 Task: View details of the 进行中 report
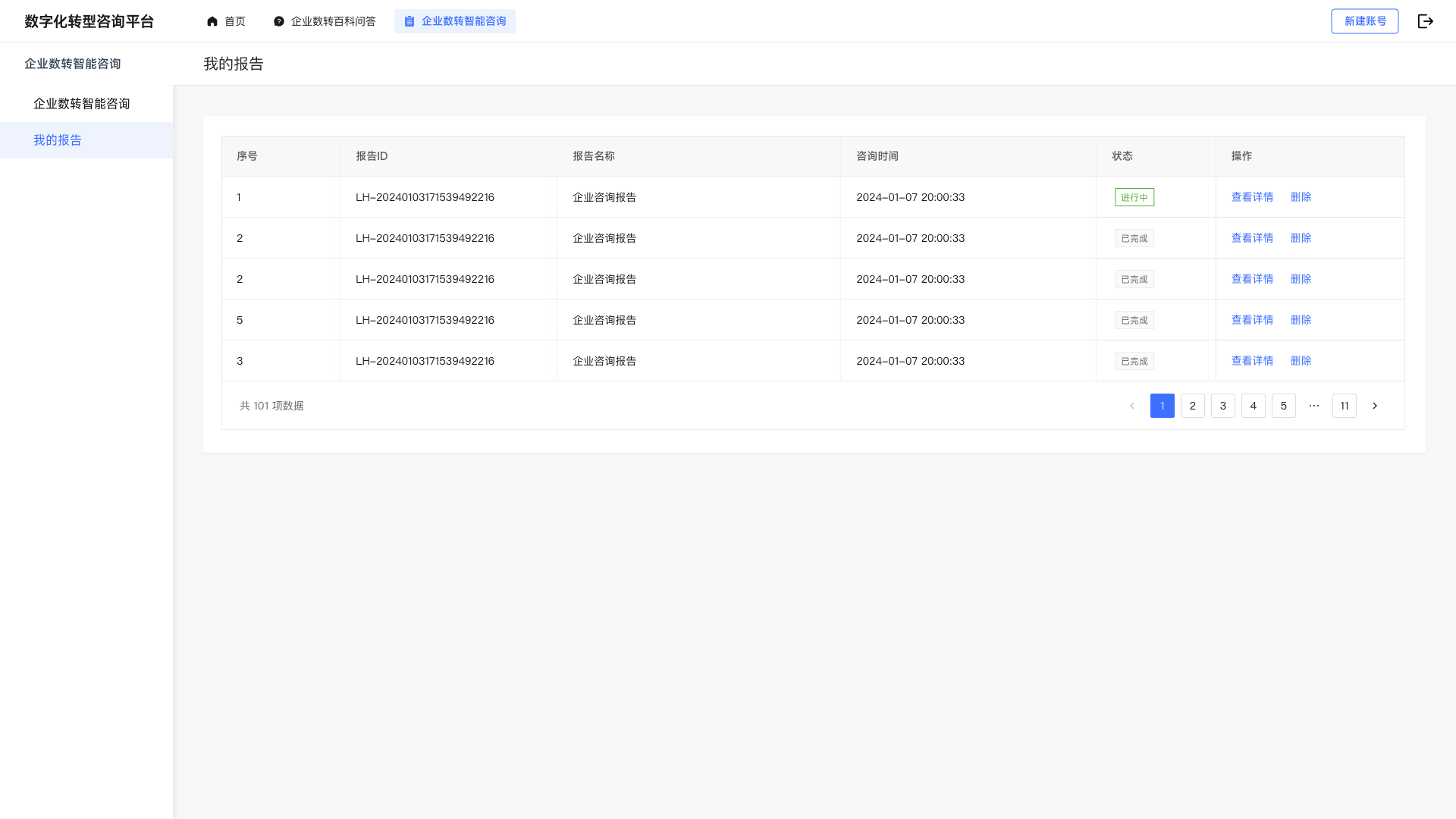pyautogui.click(x=1252, y=197)
